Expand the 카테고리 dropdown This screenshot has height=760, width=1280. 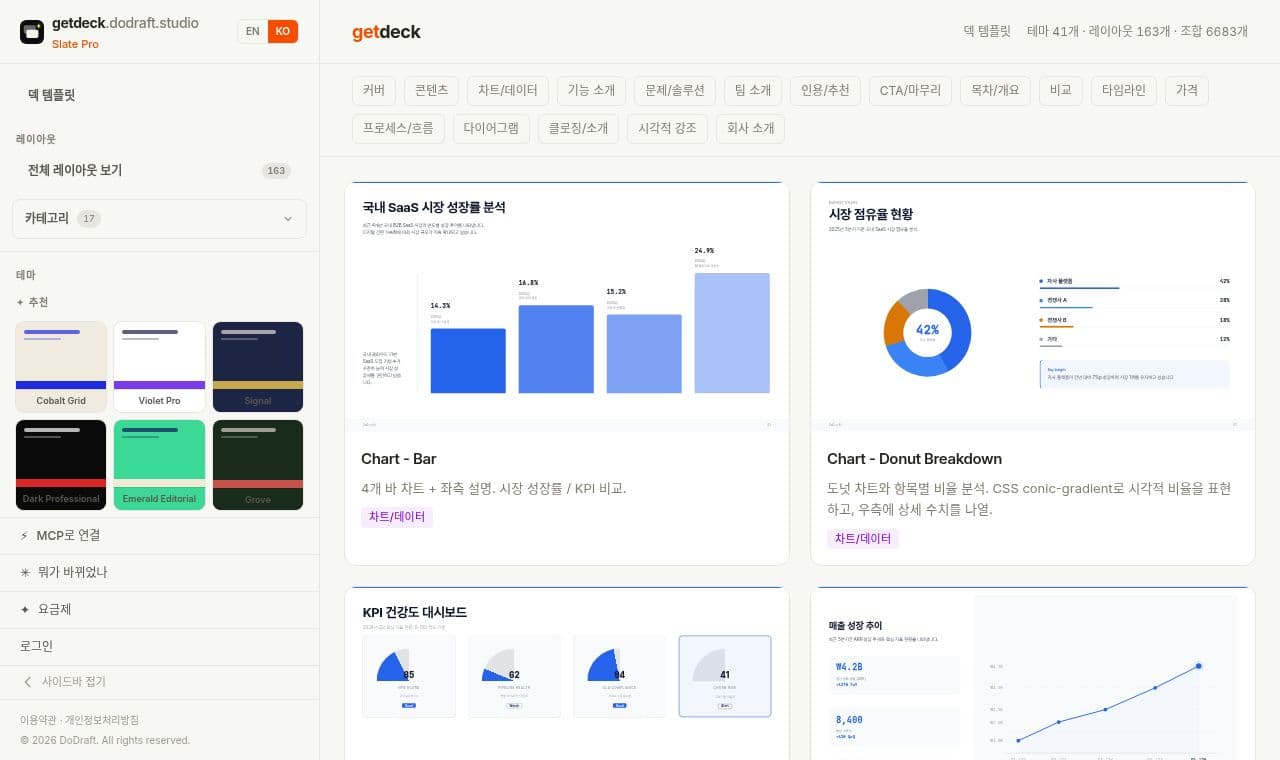tap(159, 219)
